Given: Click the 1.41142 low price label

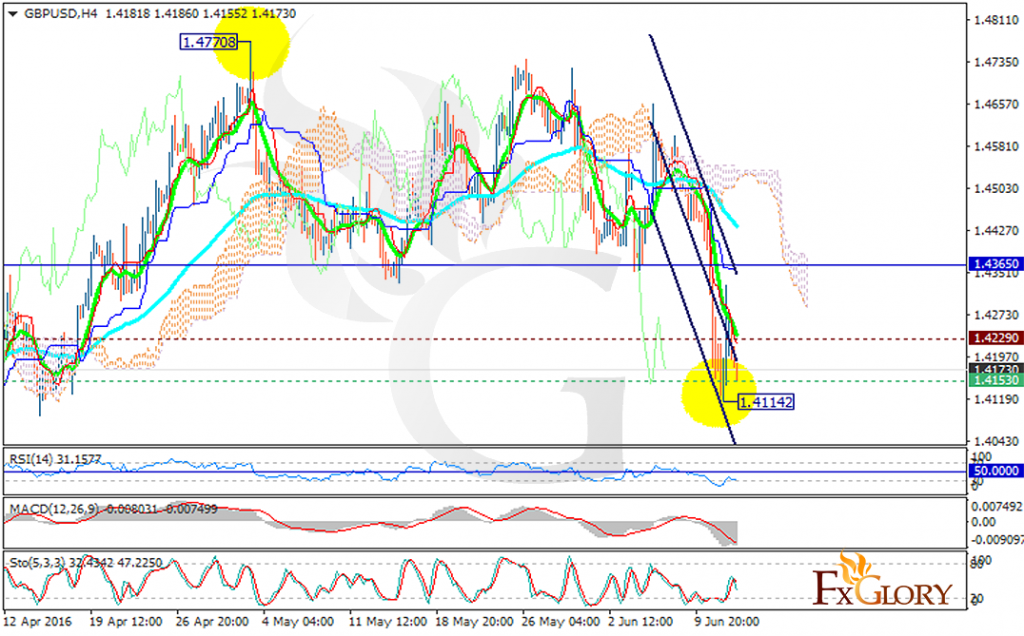Looking at the screenshot, I should tap(766, 402).
